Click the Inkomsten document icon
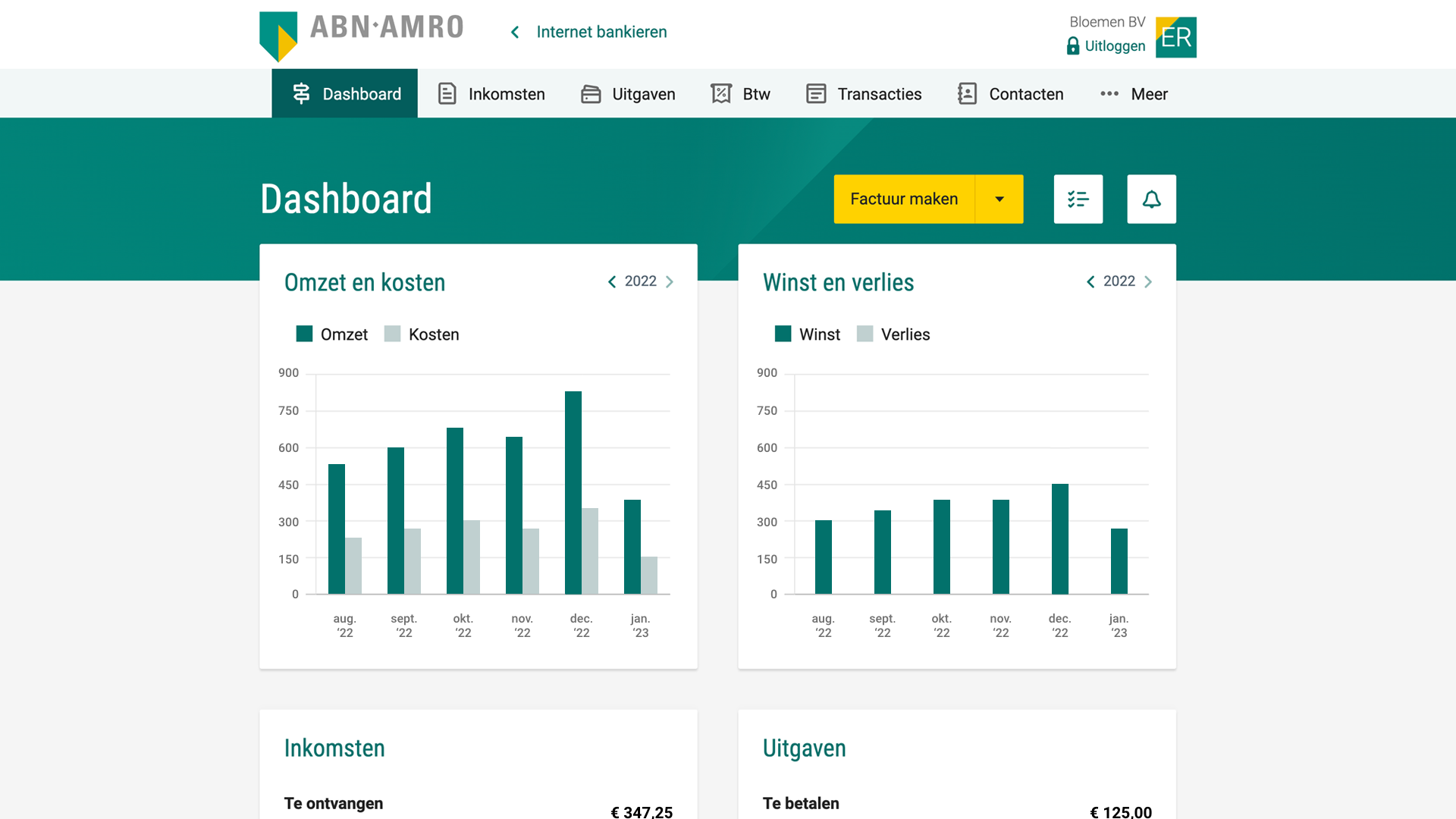 point(447,93)
